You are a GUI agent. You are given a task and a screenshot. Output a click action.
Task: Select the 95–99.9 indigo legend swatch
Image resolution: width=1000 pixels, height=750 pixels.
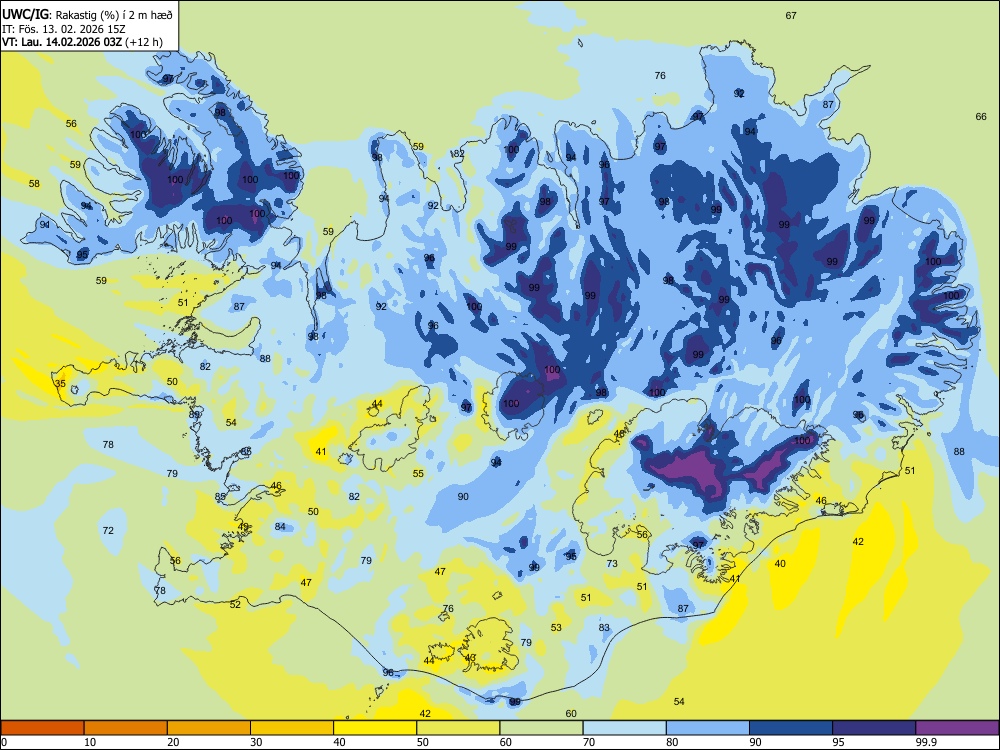[x=874, y=728]
